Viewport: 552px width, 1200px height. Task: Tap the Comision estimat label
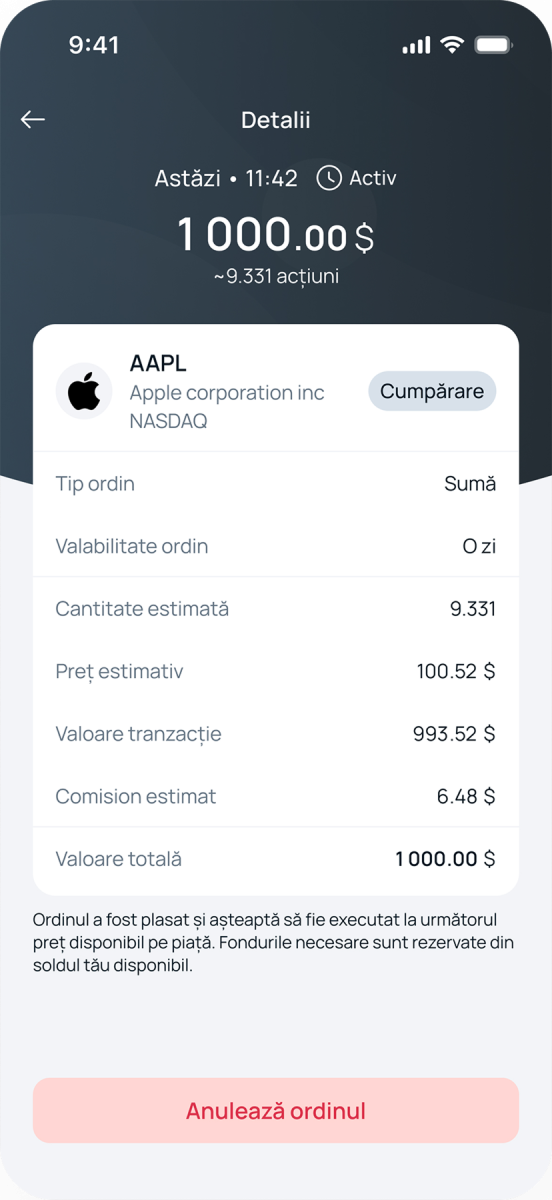pyautogui.click(x=136, y=796)
